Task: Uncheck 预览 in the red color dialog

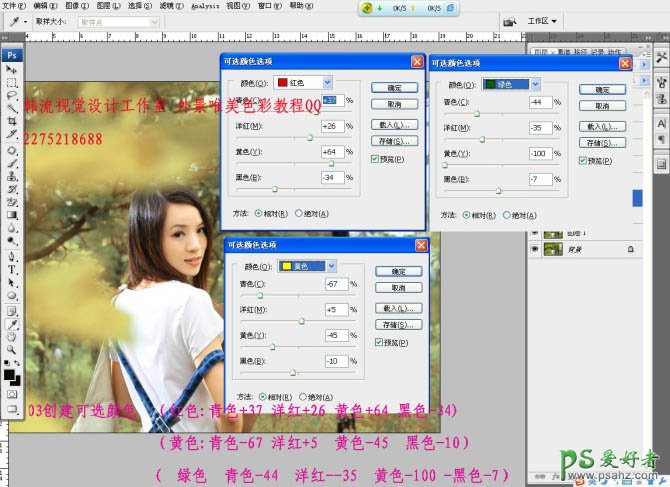Action: click(x=374, y=159)
